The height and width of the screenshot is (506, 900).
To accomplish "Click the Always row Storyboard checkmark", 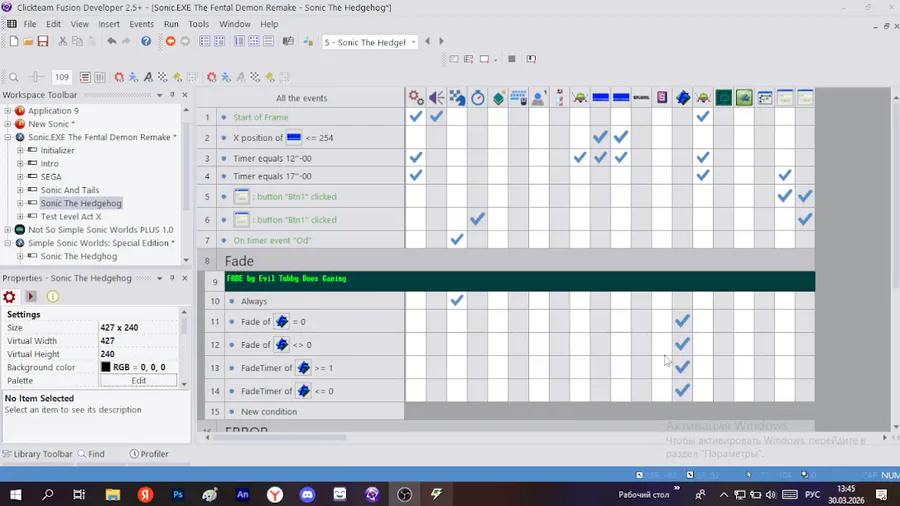I will pos(457,301).
